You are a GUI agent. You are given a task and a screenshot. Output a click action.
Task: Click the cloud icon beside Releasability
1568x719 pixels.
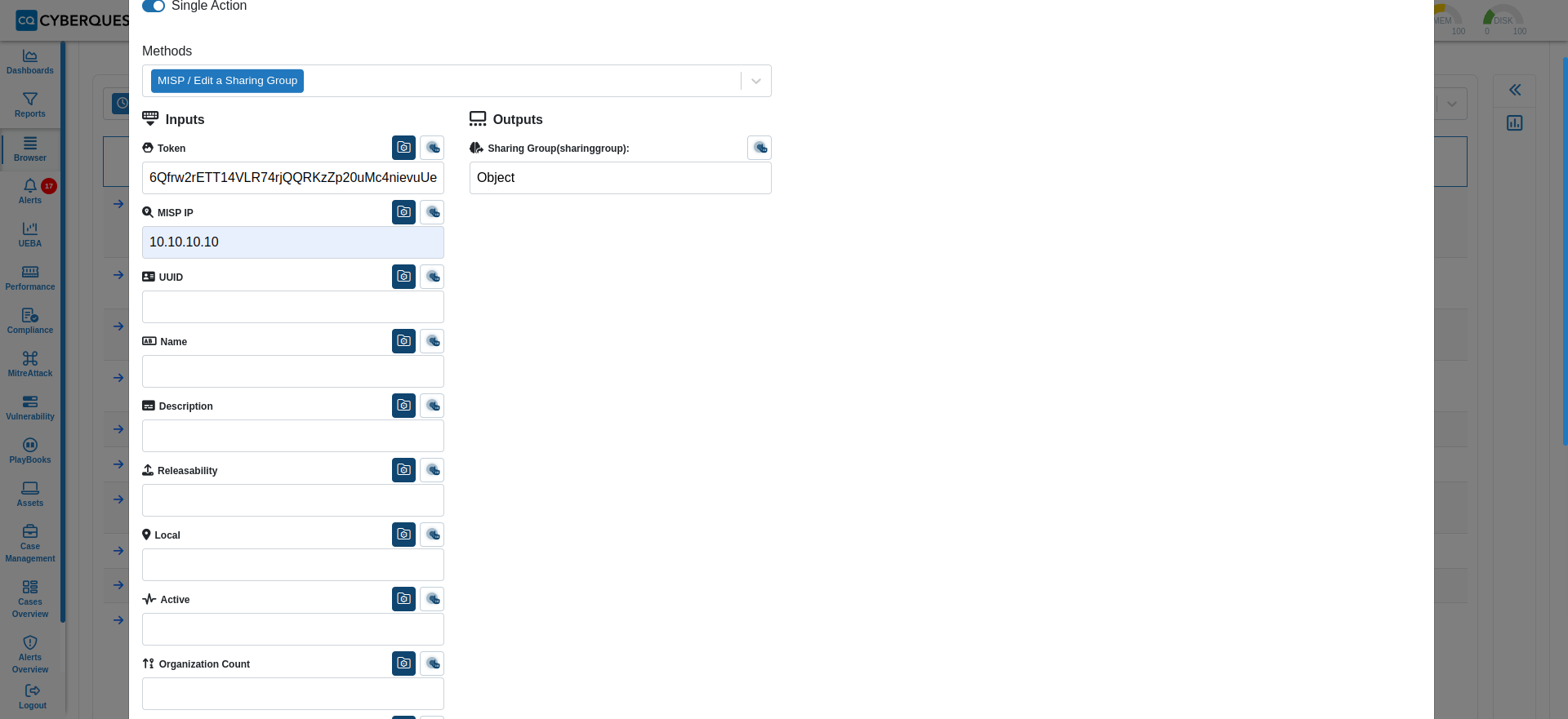pyautogui.click(x=432, y=470)
